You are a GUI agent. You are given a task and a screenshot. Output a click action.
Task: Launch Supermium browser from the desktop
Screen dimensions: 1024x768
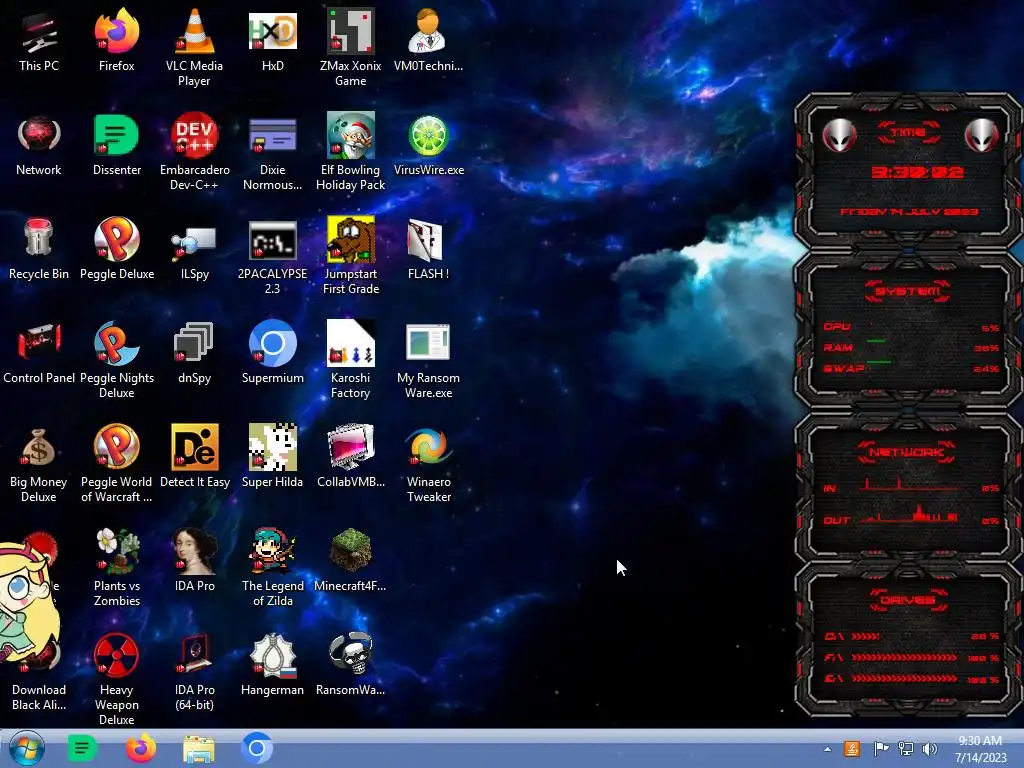point(272,353)
